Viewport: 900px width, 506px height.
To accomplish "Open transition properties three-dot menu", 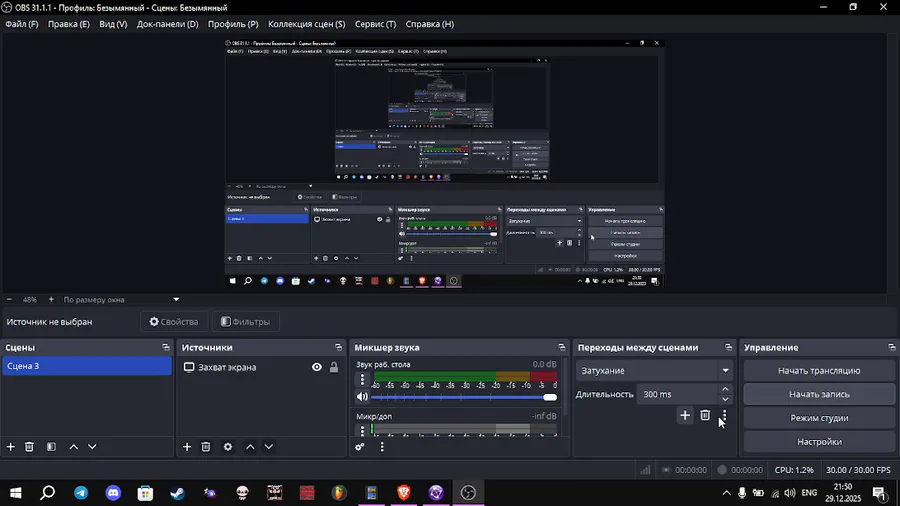I will (x=724, y=415).
